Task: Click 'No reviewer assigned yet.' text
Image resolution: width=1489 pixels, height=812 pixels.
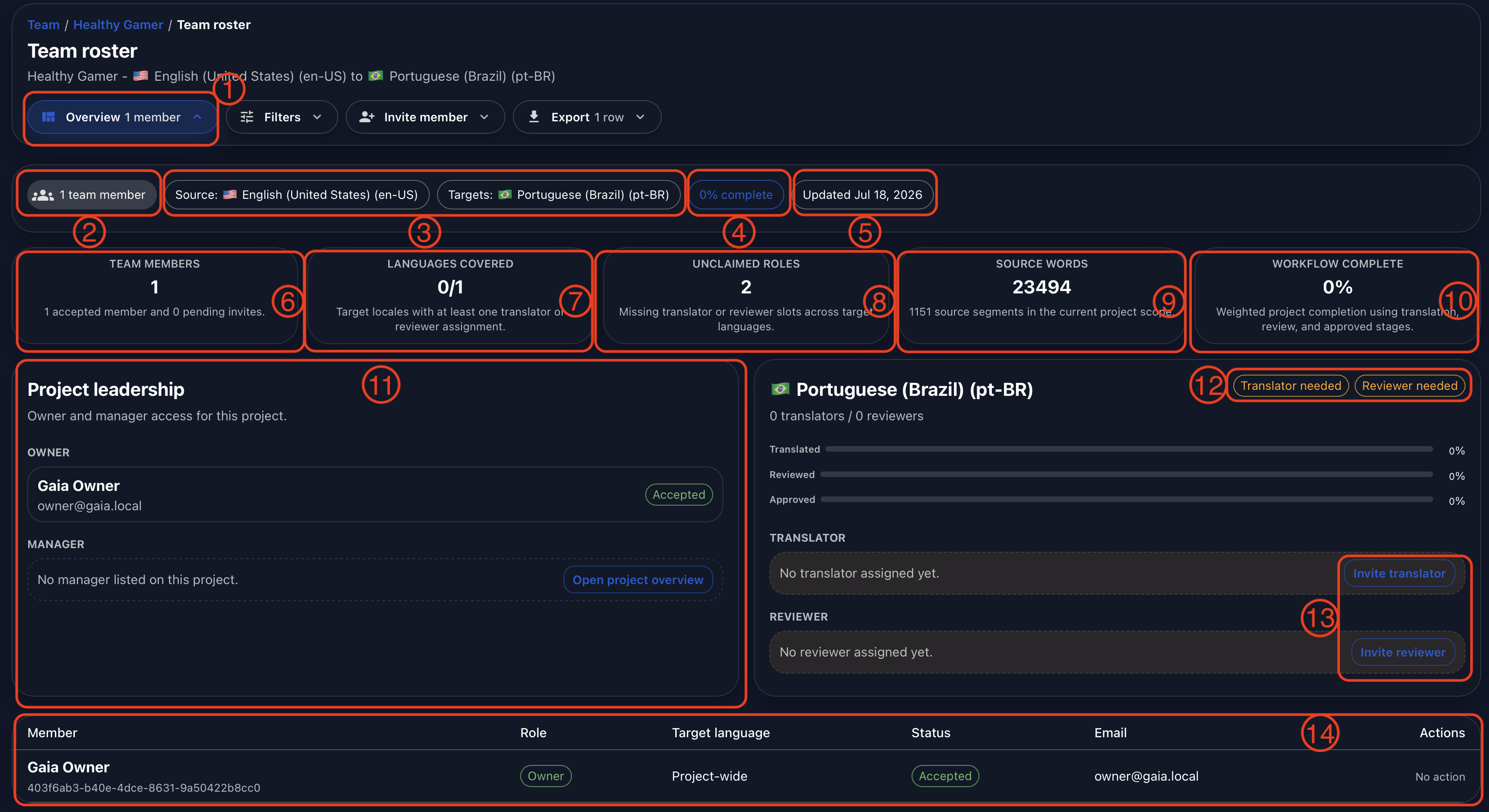Action: [x=855, y=652]
